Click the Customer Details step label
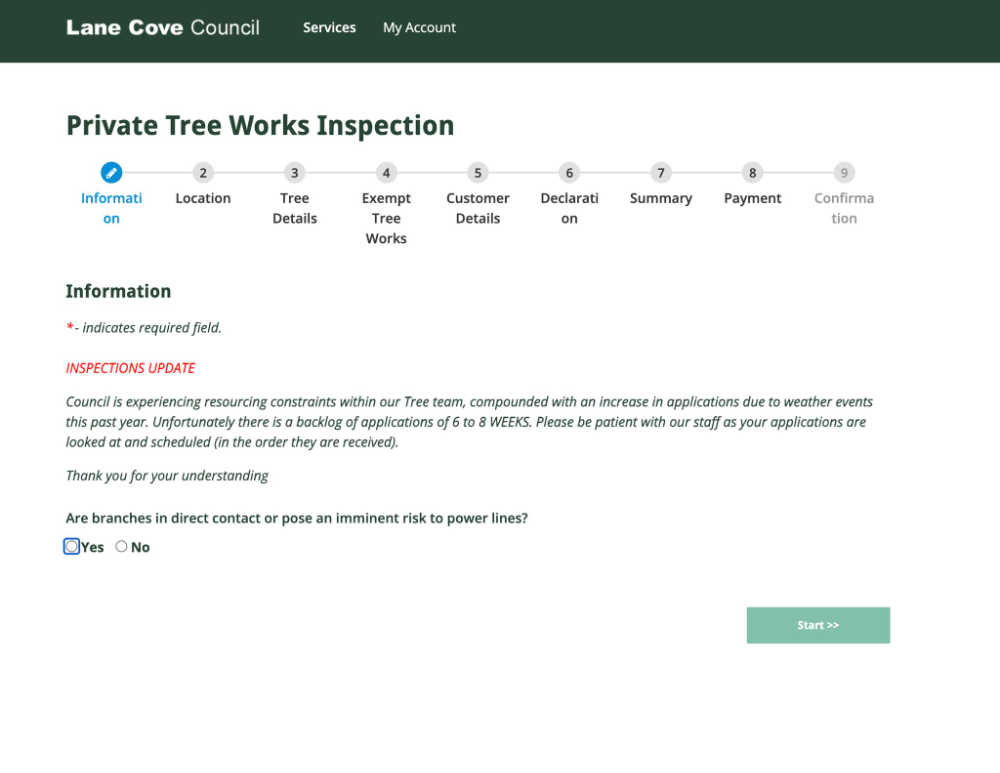 coord(478,208)
